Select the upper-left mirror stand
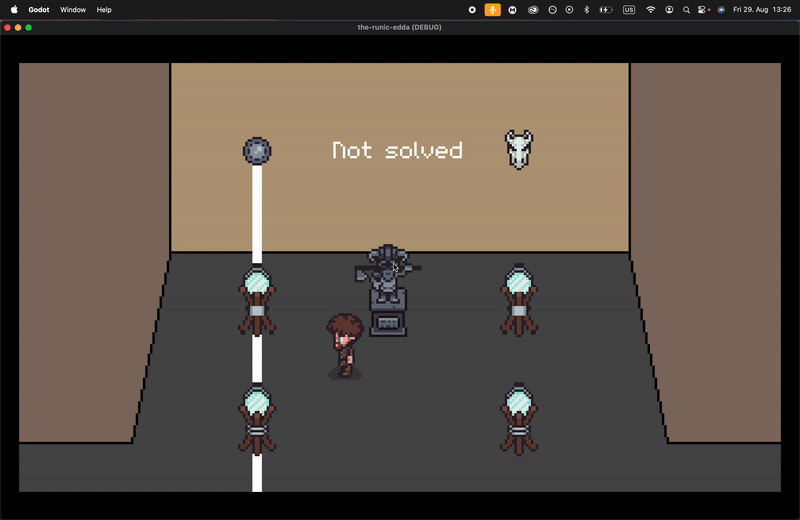 click(x=257, y=300)
